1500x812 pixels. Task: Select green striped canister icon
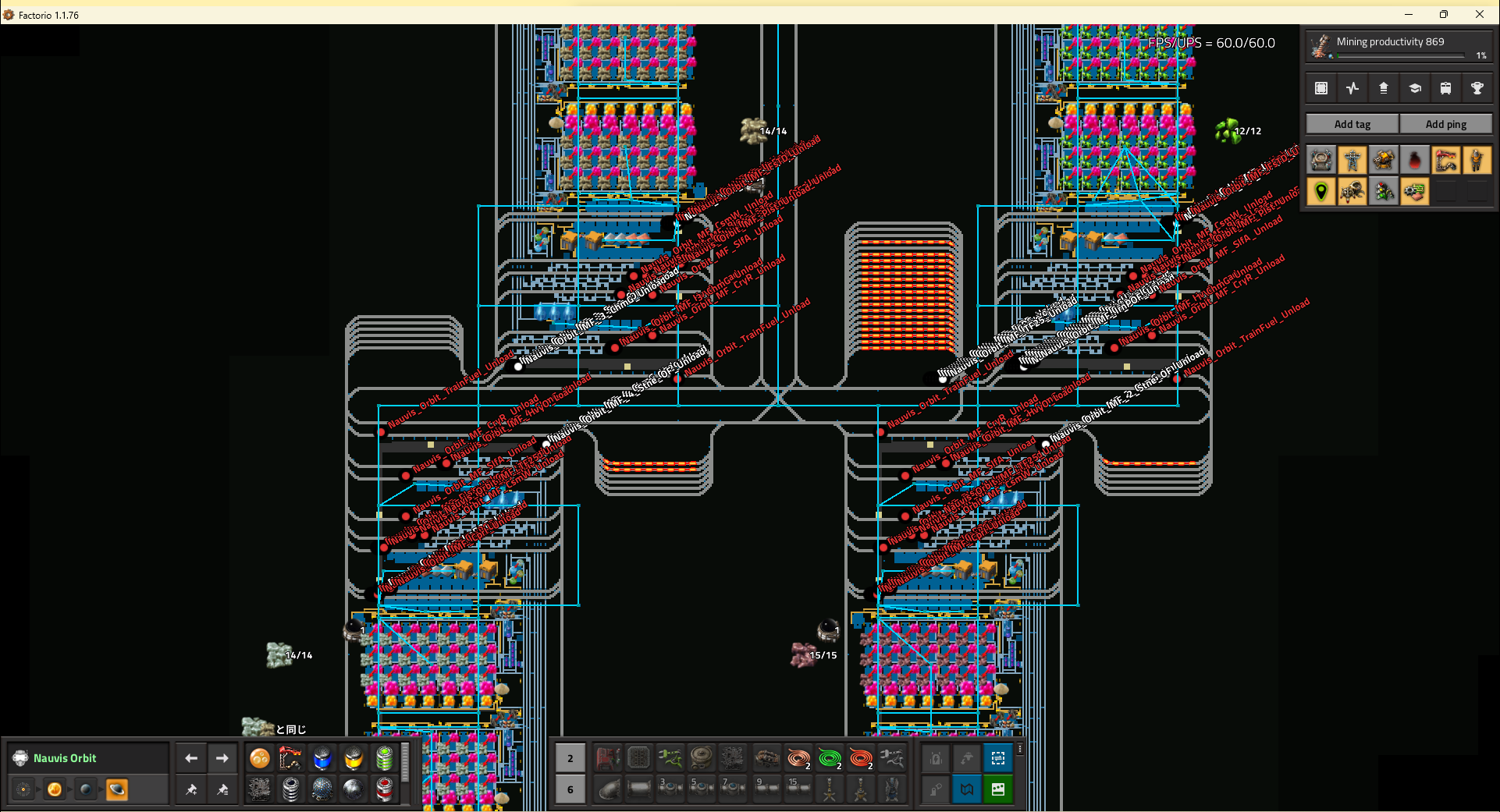click(x=385, y=758)
